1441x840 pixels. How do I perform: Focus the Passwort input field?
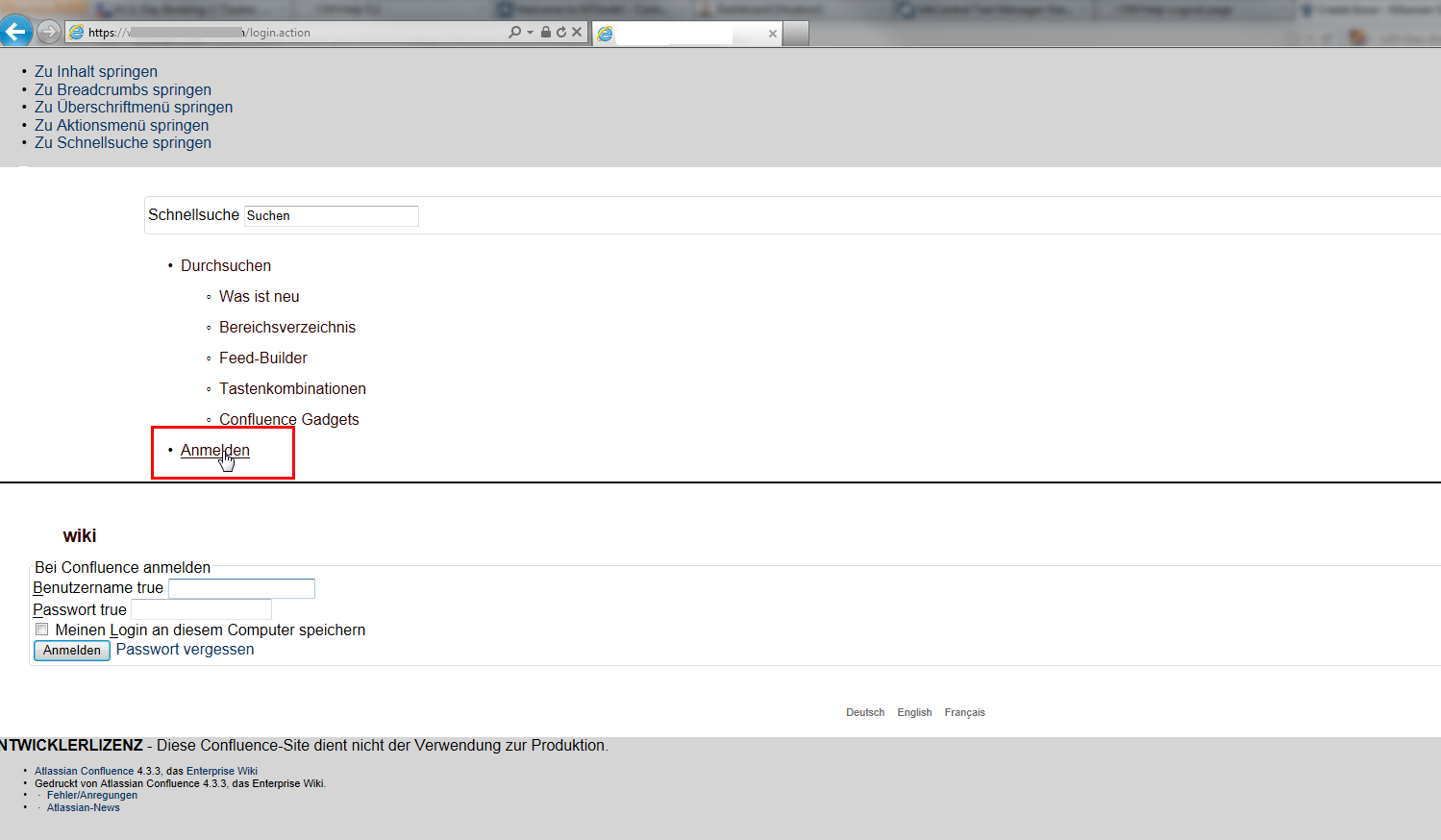[x=201, y=610]
